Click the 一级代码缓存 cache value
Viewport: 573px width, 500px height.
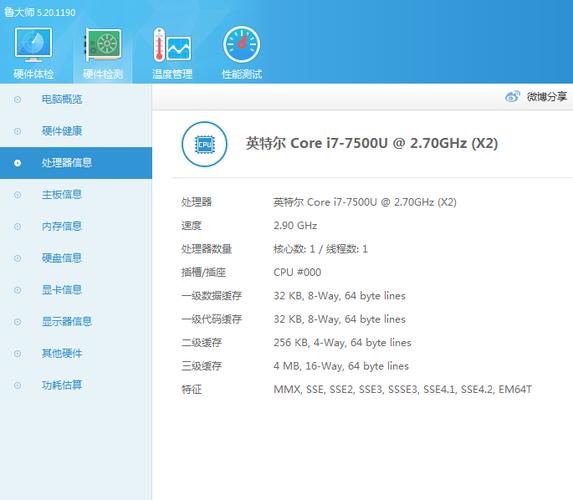pos(339,319)
